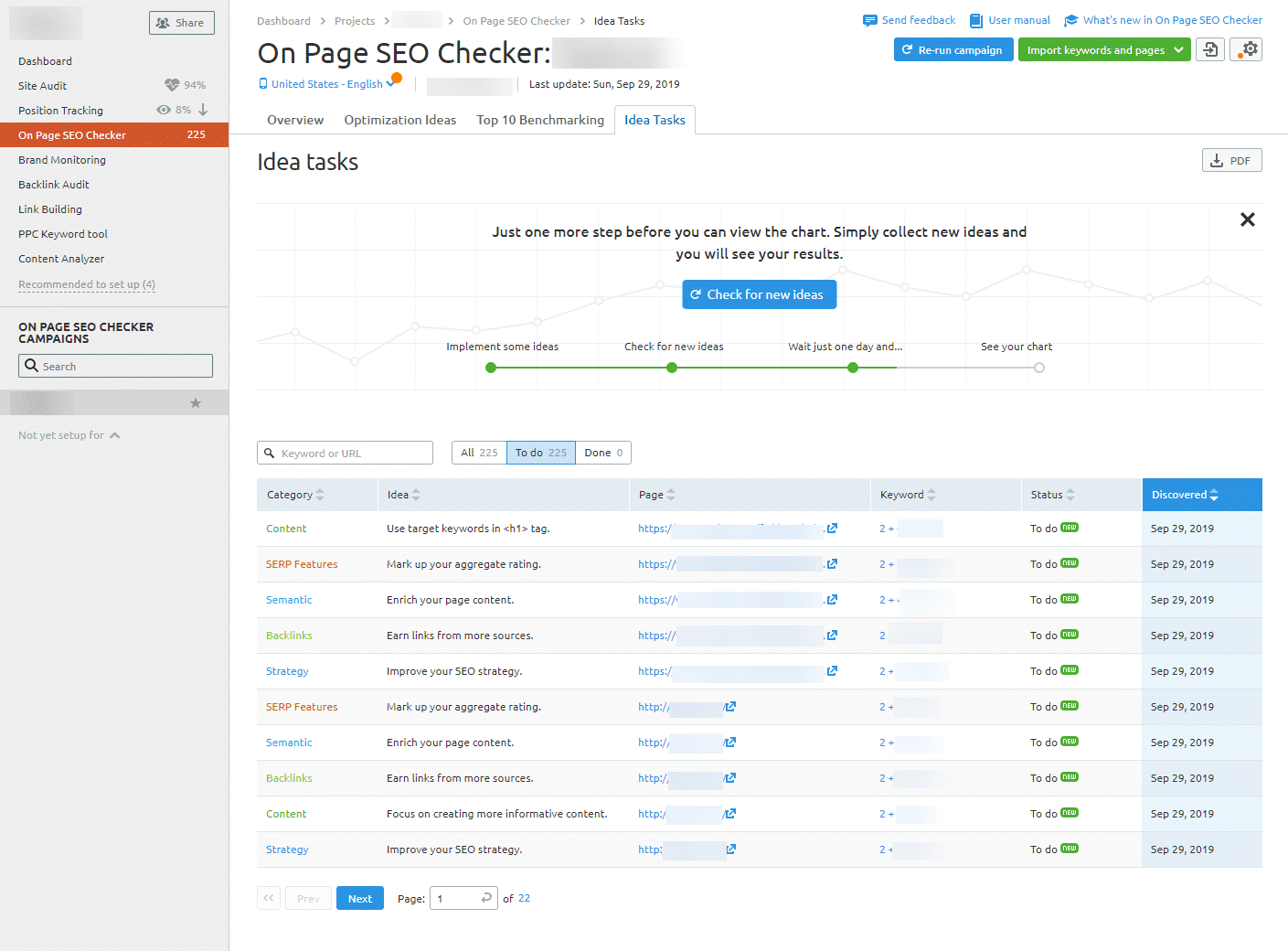Open the campaign settings gear icon
This screenshot has height=951, width=1288.
[x=1246, y=49]
